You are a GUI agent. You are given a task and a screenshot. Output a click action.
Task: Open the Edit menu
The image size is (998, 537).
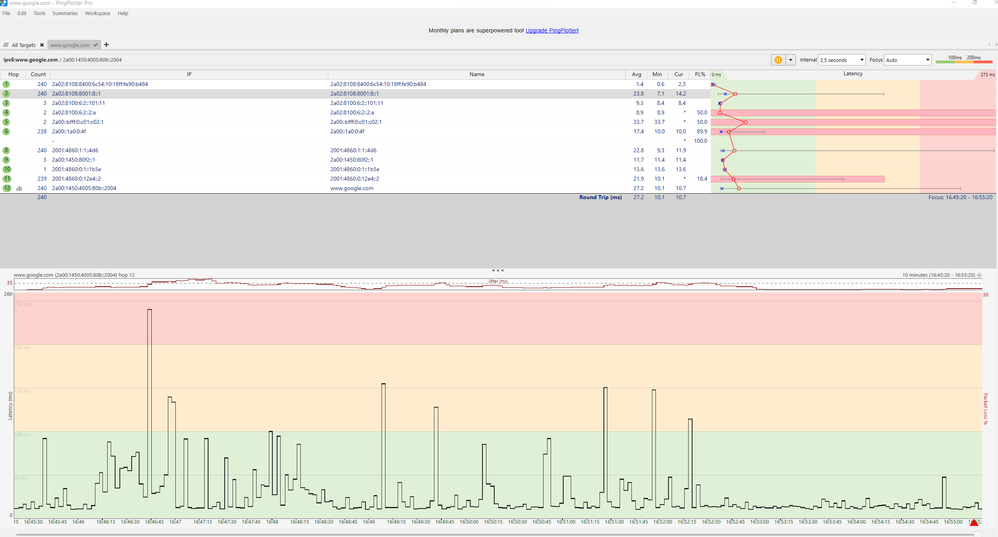click(22, 13)
